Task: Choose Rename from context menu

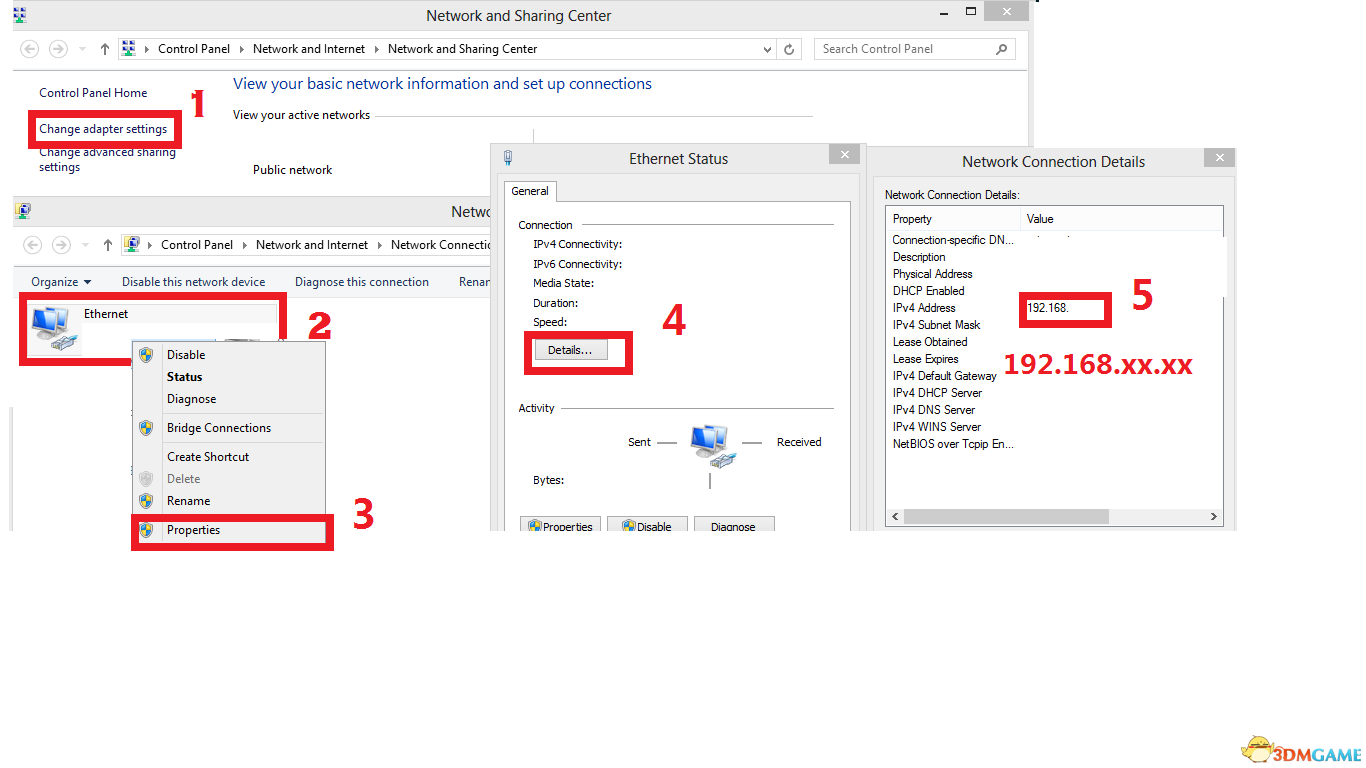Action: 229,501
